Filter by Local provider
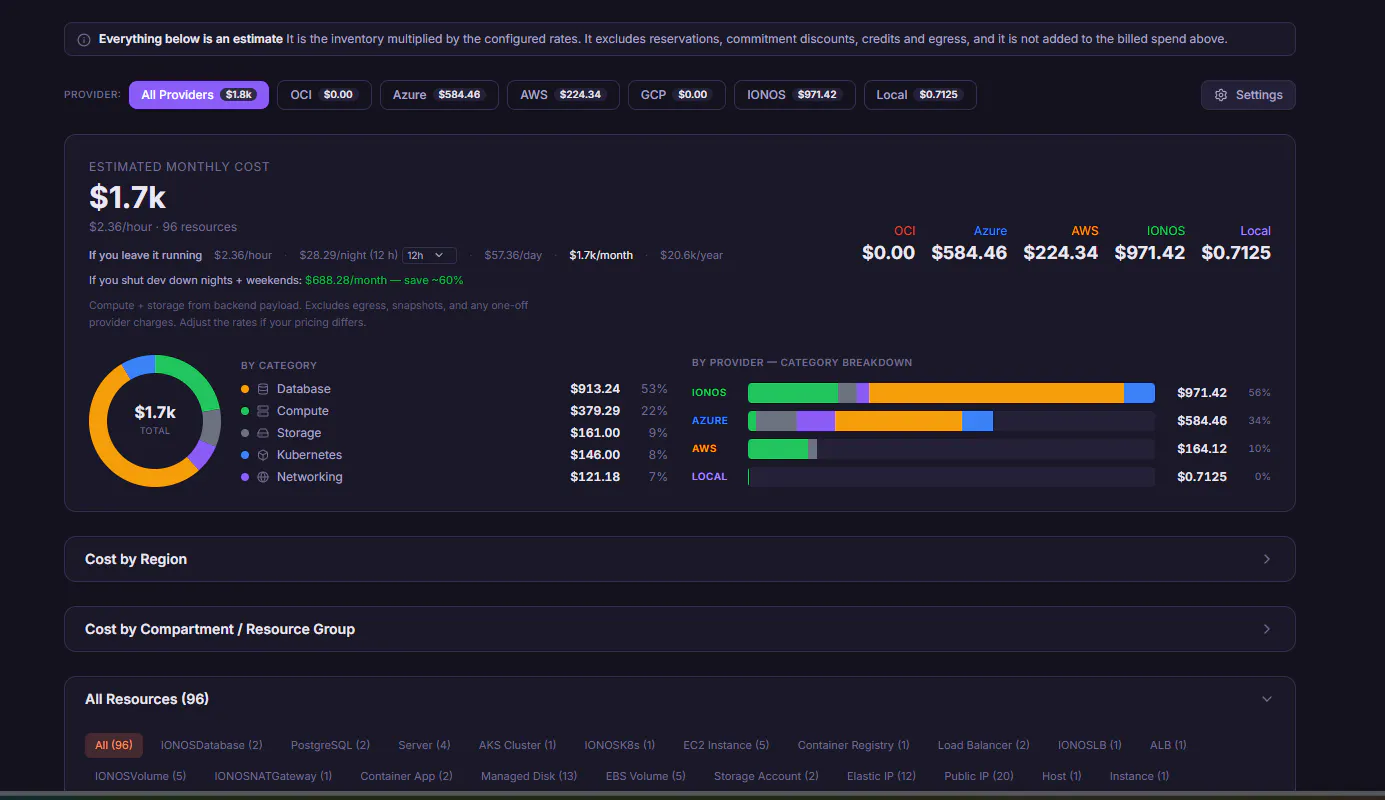The image size is (1385, 800). [x=920, y=95]
